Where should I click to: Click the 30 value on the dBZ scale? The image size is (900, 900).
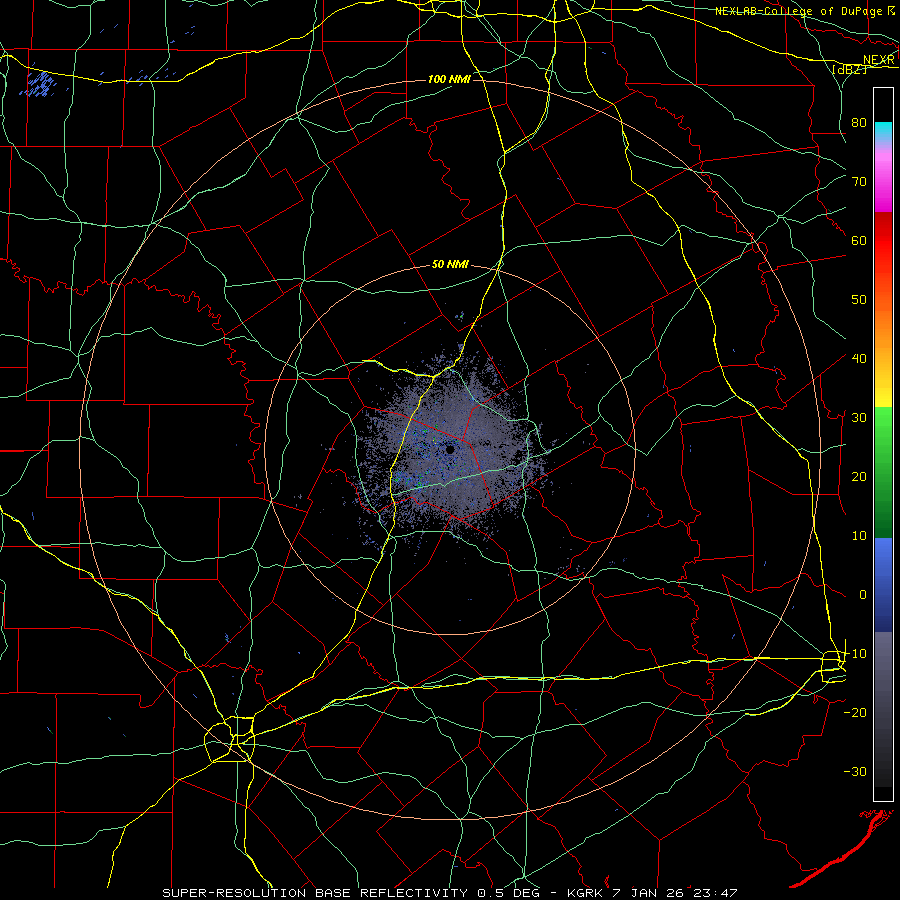click(x=859, y=418)
